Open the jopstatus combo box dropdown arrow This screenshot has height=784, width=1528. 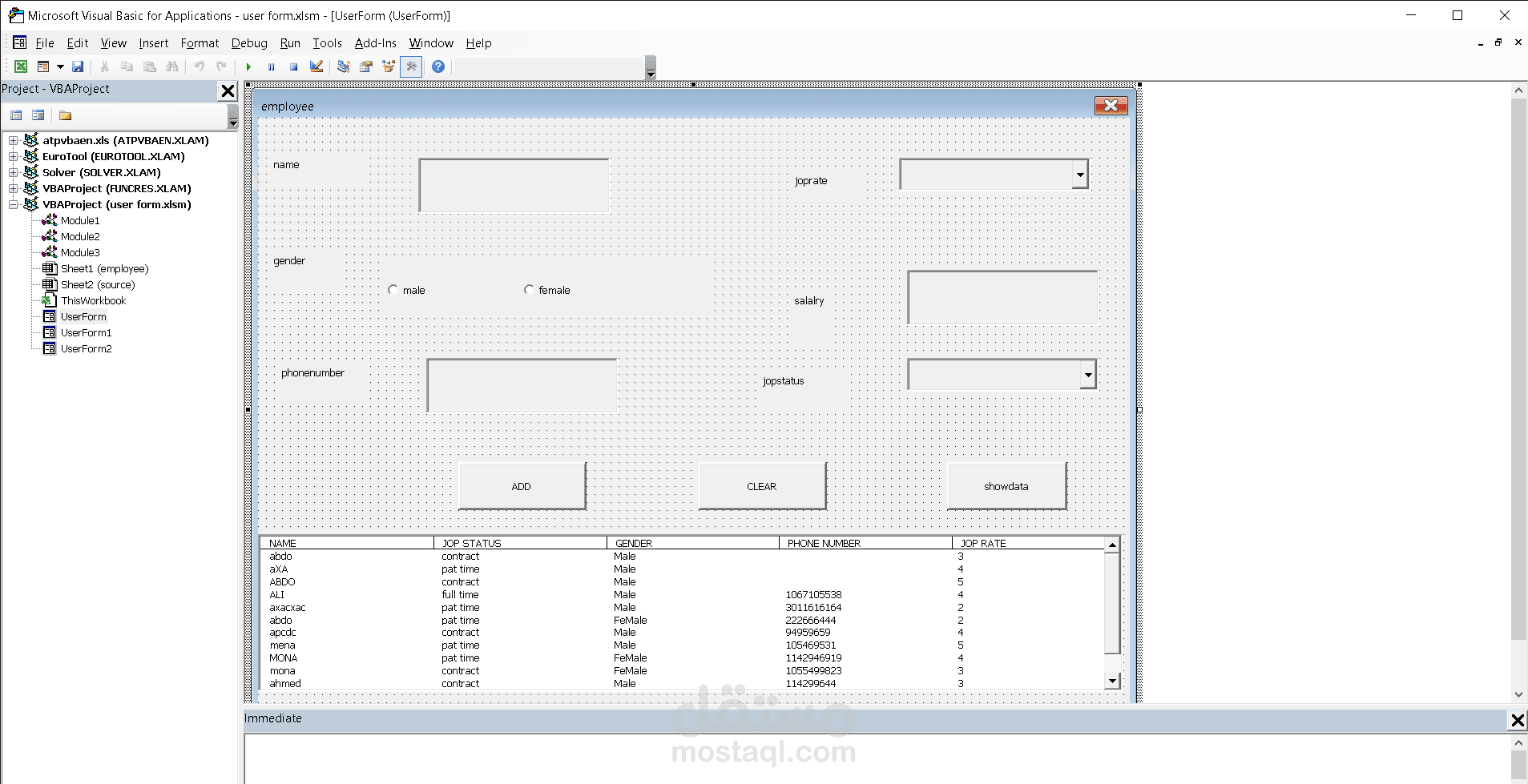(x=1088, y=374)
